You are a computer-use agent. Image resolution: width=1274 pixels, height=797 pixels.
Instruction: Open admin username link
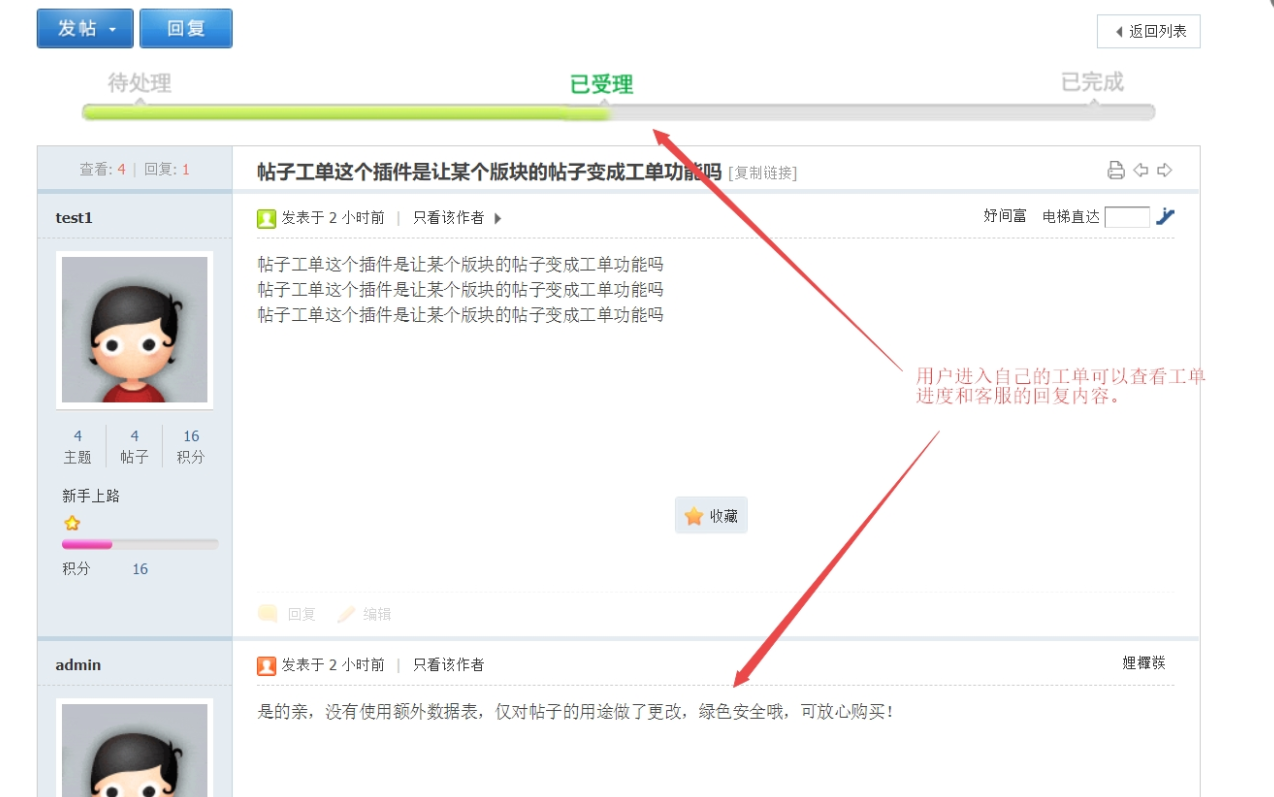[x=78, y=665]
